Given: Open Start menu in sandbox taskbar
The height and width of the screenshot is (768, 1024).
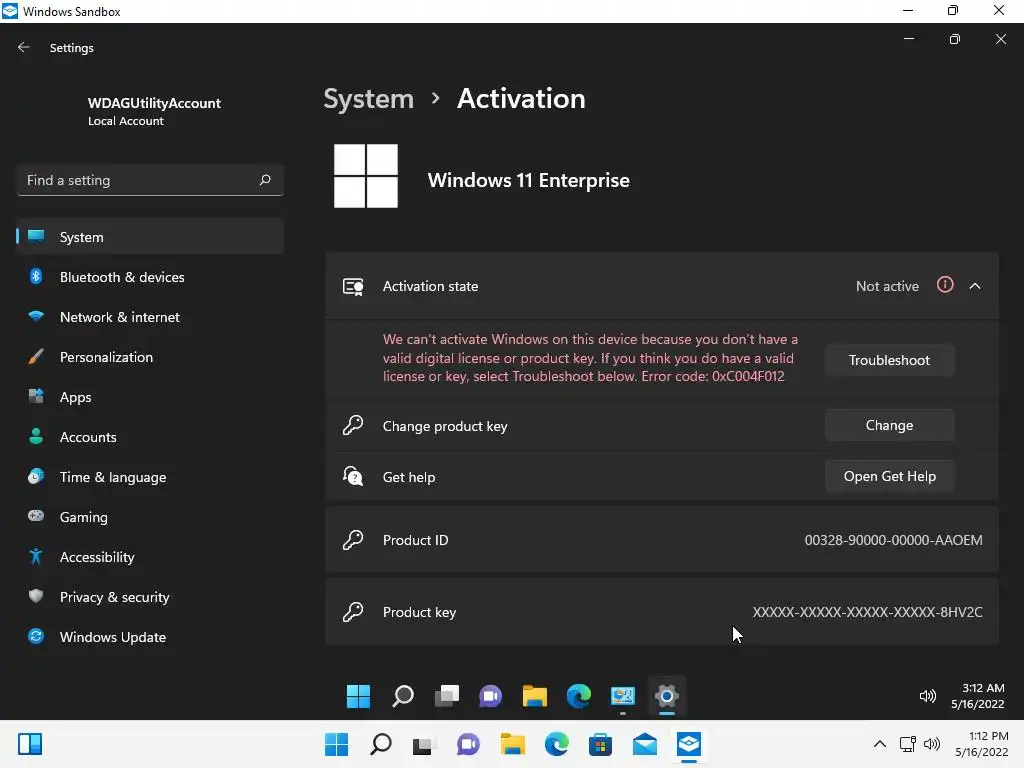Looking at the screenshot, I should coord(359,696).
